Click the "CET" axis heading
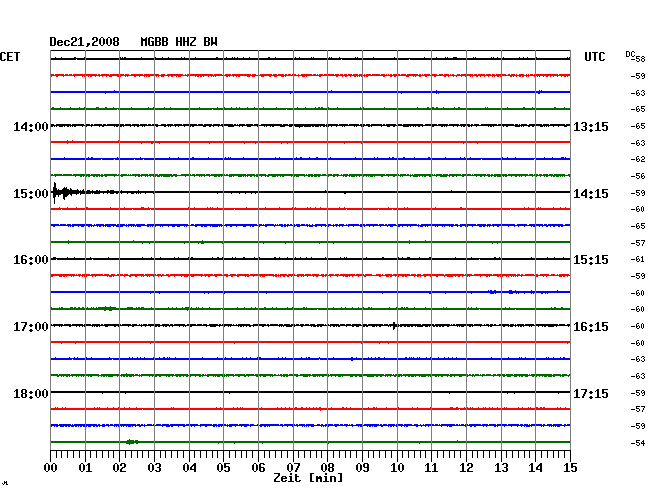This screenshot has height=494, width=650. [10, 57]
